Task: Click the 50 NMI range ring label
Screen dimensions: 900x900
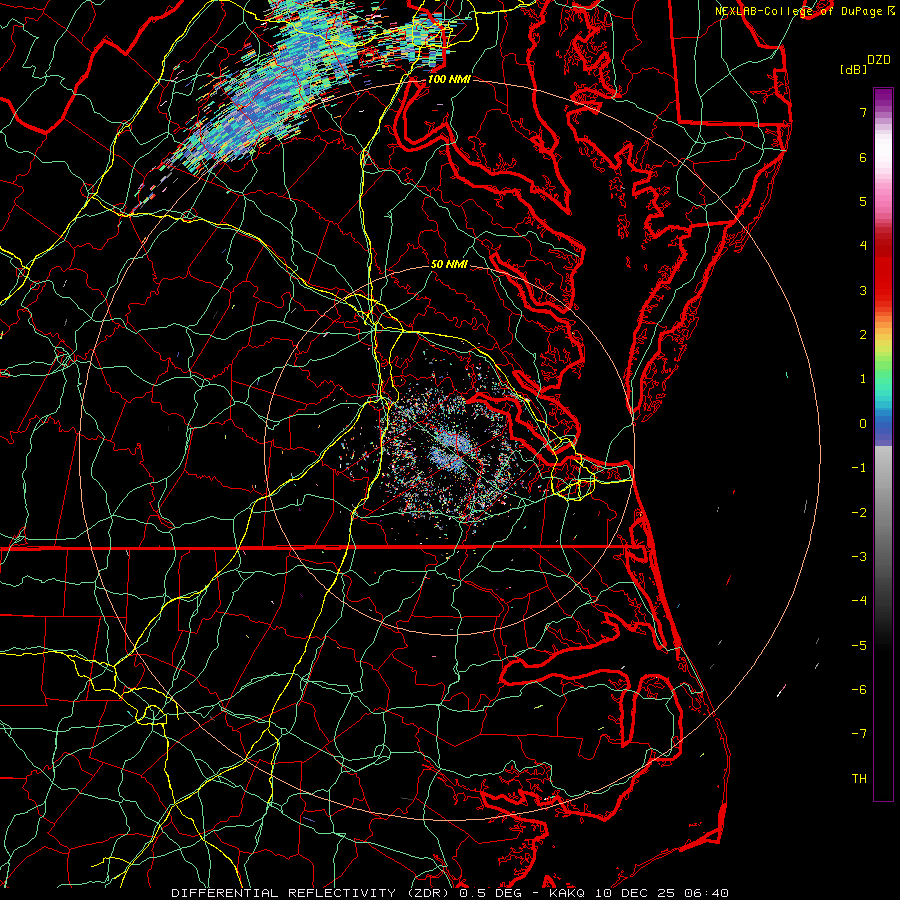Action: tap(449, 264)
